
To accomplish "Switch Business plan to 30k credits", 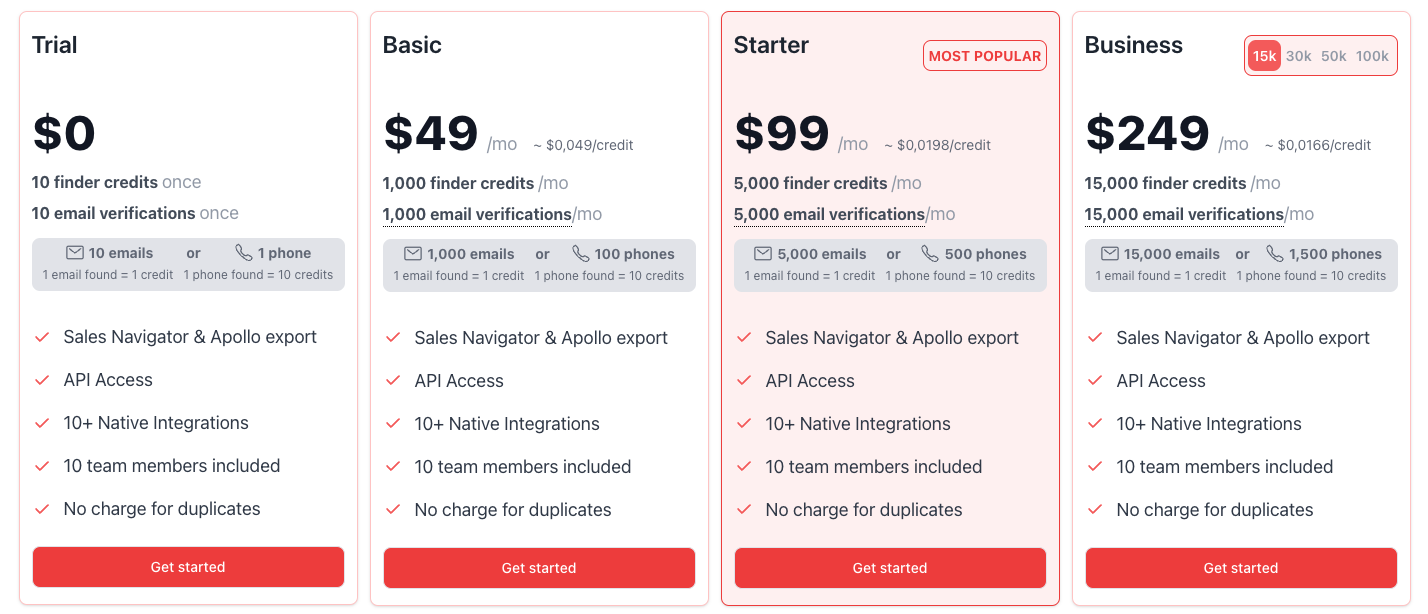I will (x=1299, y=56).
